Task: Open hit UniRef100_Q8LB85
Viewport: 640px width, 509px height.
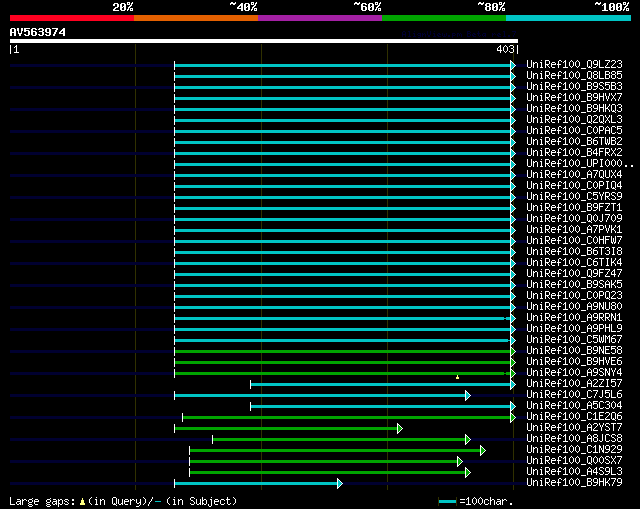Action: (x=574, y=76)
